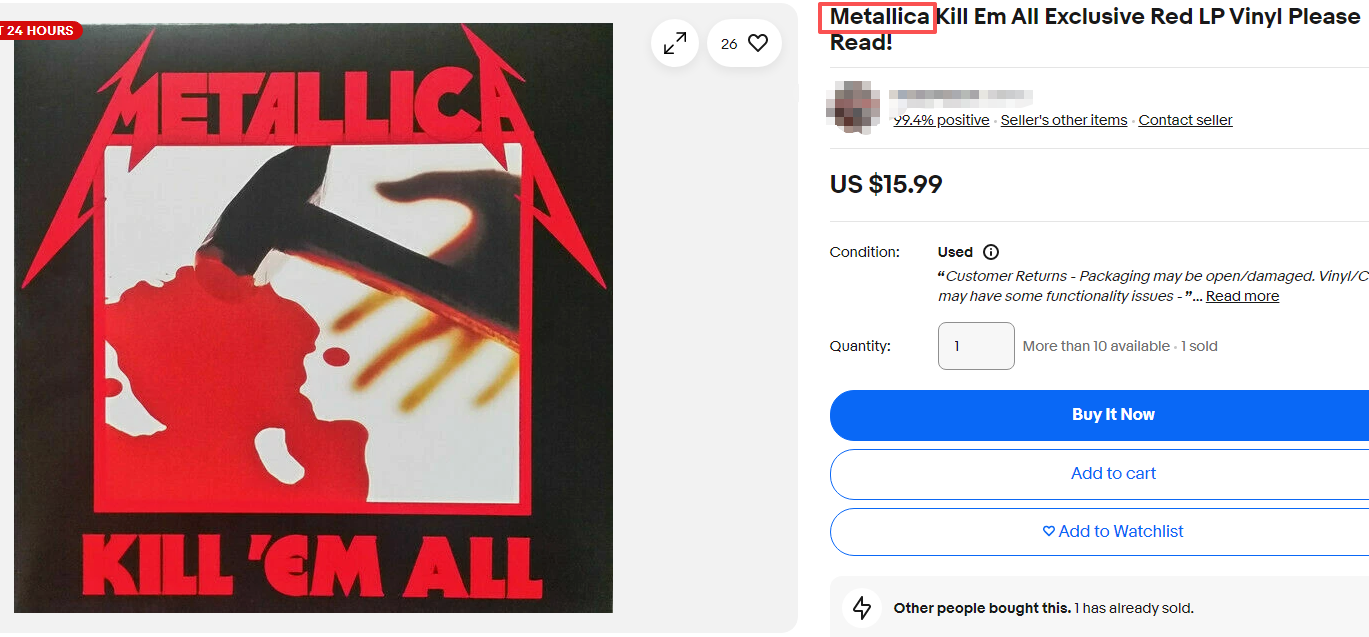Image resolution: width=1369 pixels, height=637 pixels.
Task: Click the US $15.99 price text
Action: click(886, 184)
